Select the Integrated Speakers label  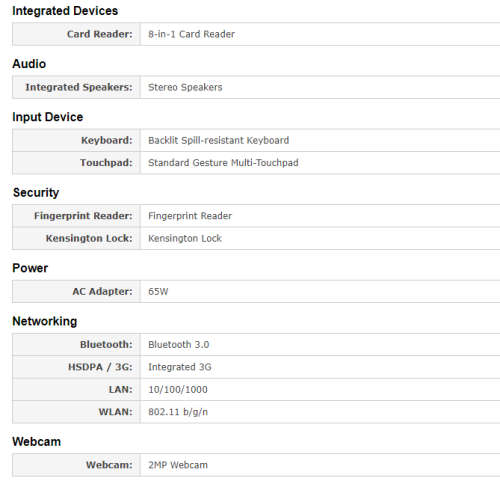tap(79, 87)
